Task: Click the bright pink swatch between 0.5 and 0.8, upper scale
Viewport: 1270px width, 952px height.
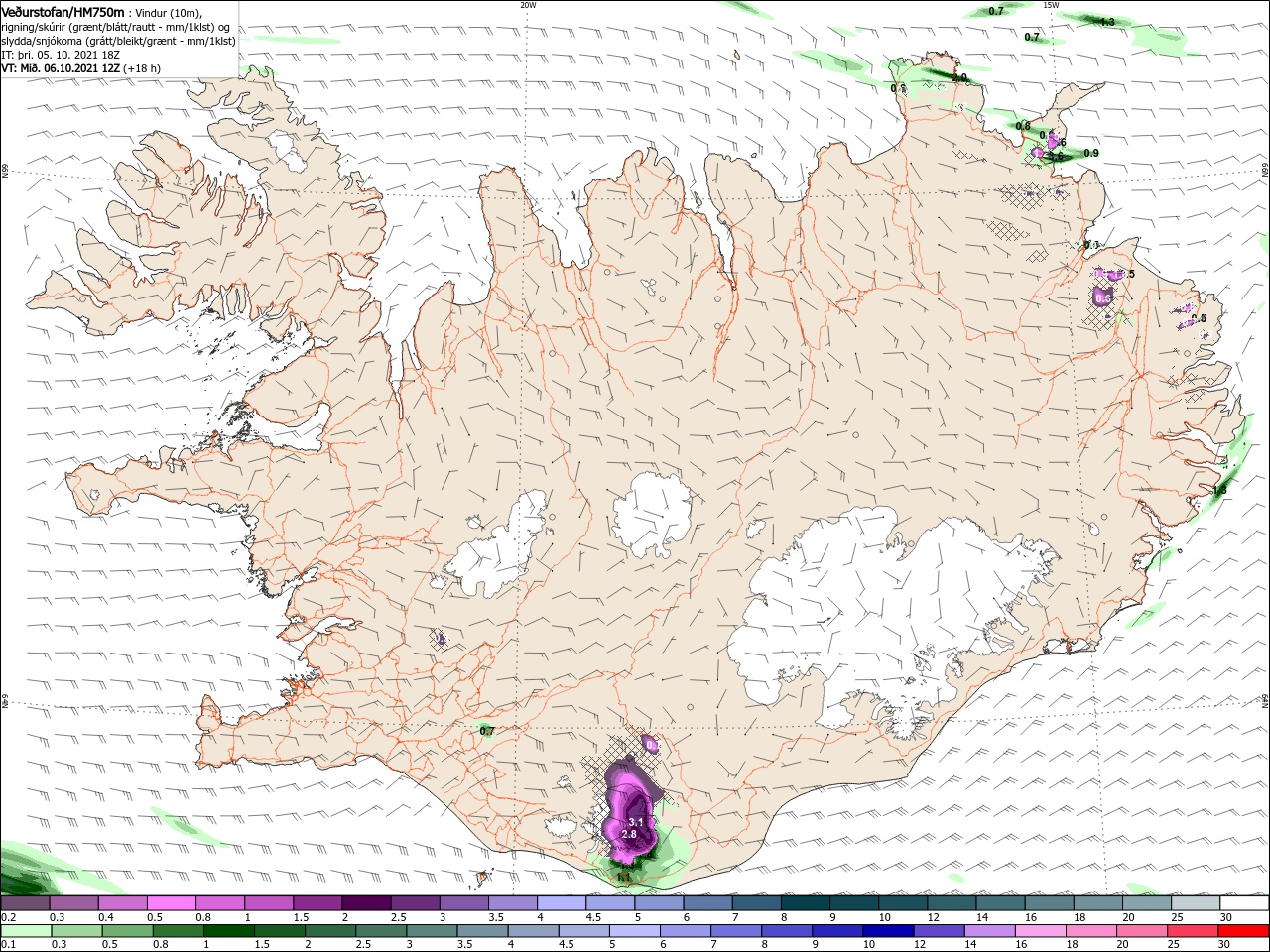Action: pyautogui.click(x=171, y=903)
